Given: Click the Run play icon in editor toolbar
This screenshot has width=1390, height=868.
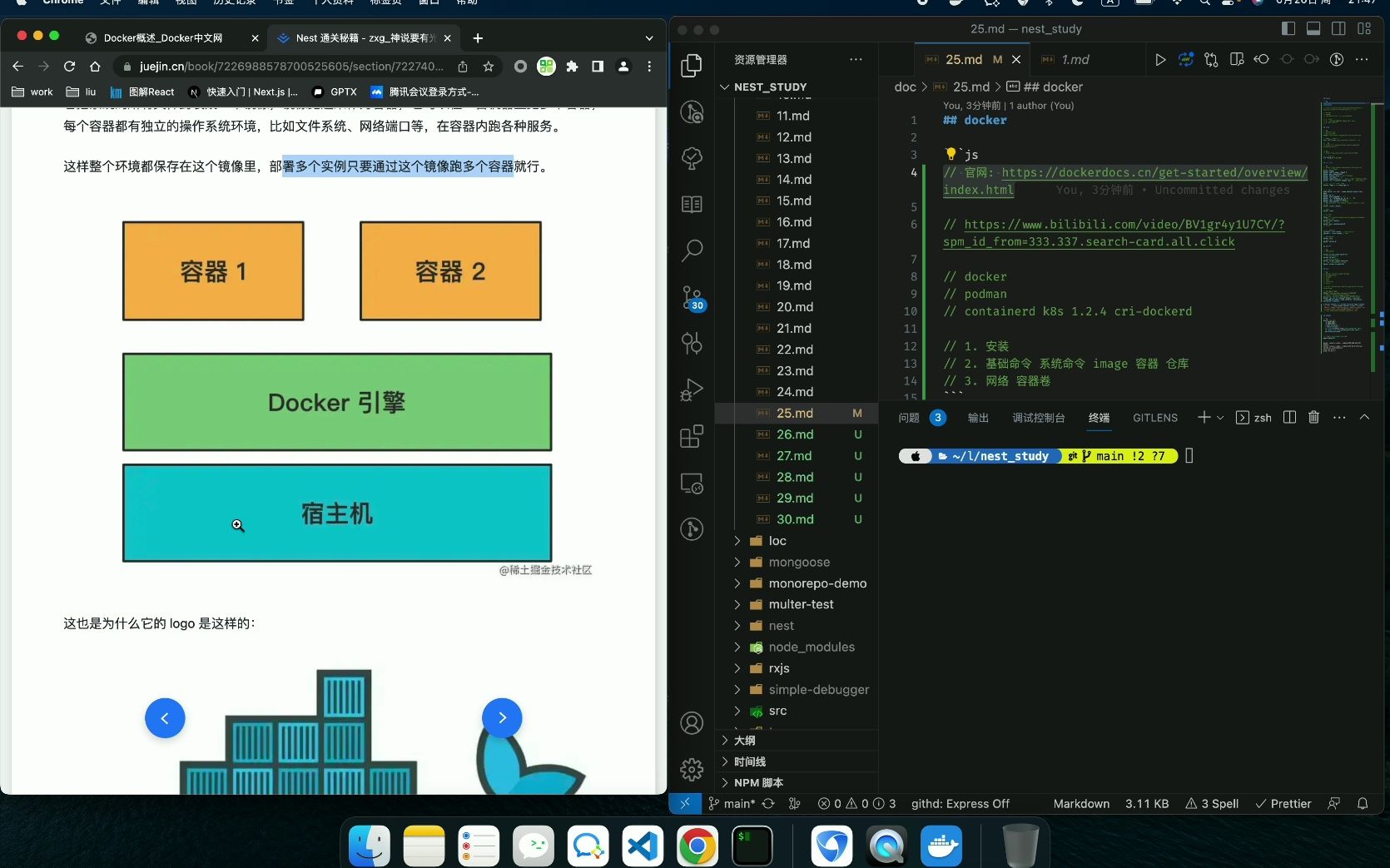Looking at the screenshot, I should pyautogui.click(x=1160, y=59).
